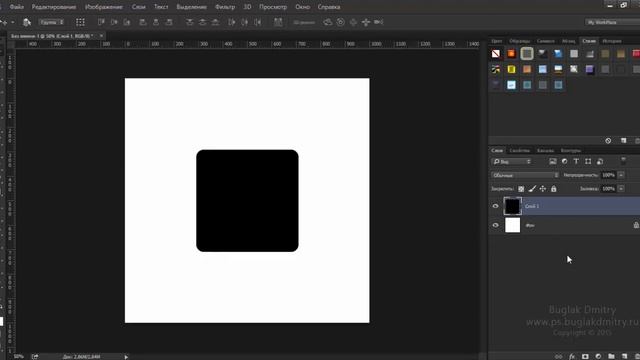Open the Файл menu
The height and width of the screenshot is (360, 640).
[16, 7]
